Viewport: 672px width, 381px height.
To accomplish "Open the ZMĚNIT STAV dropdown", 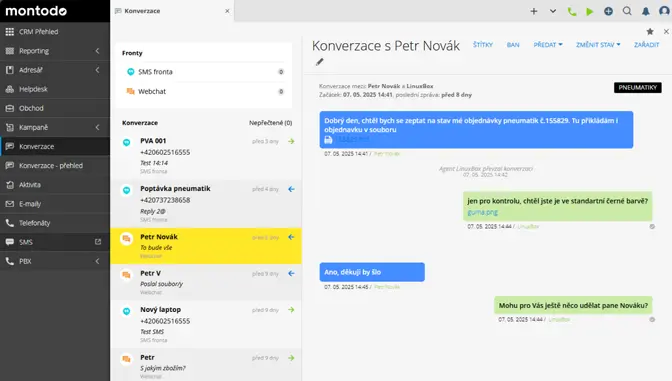I will [598, 45].
